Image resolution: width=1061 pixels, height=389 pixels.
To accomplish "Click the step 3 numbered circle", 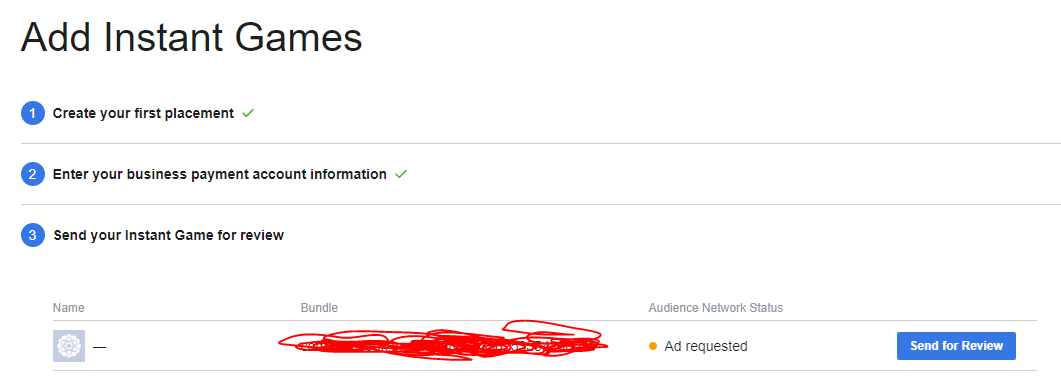I will coord(32,235).
